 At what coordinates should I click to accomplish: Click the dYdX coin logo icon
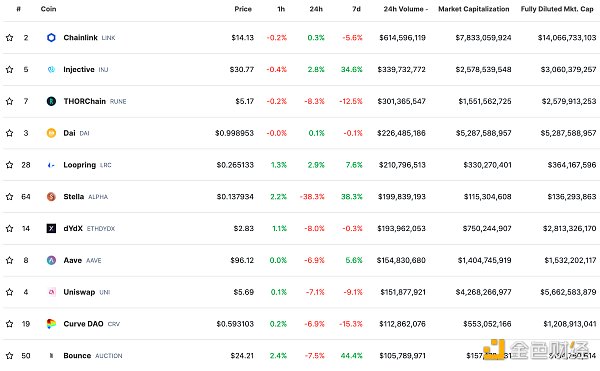click(51, 228)
